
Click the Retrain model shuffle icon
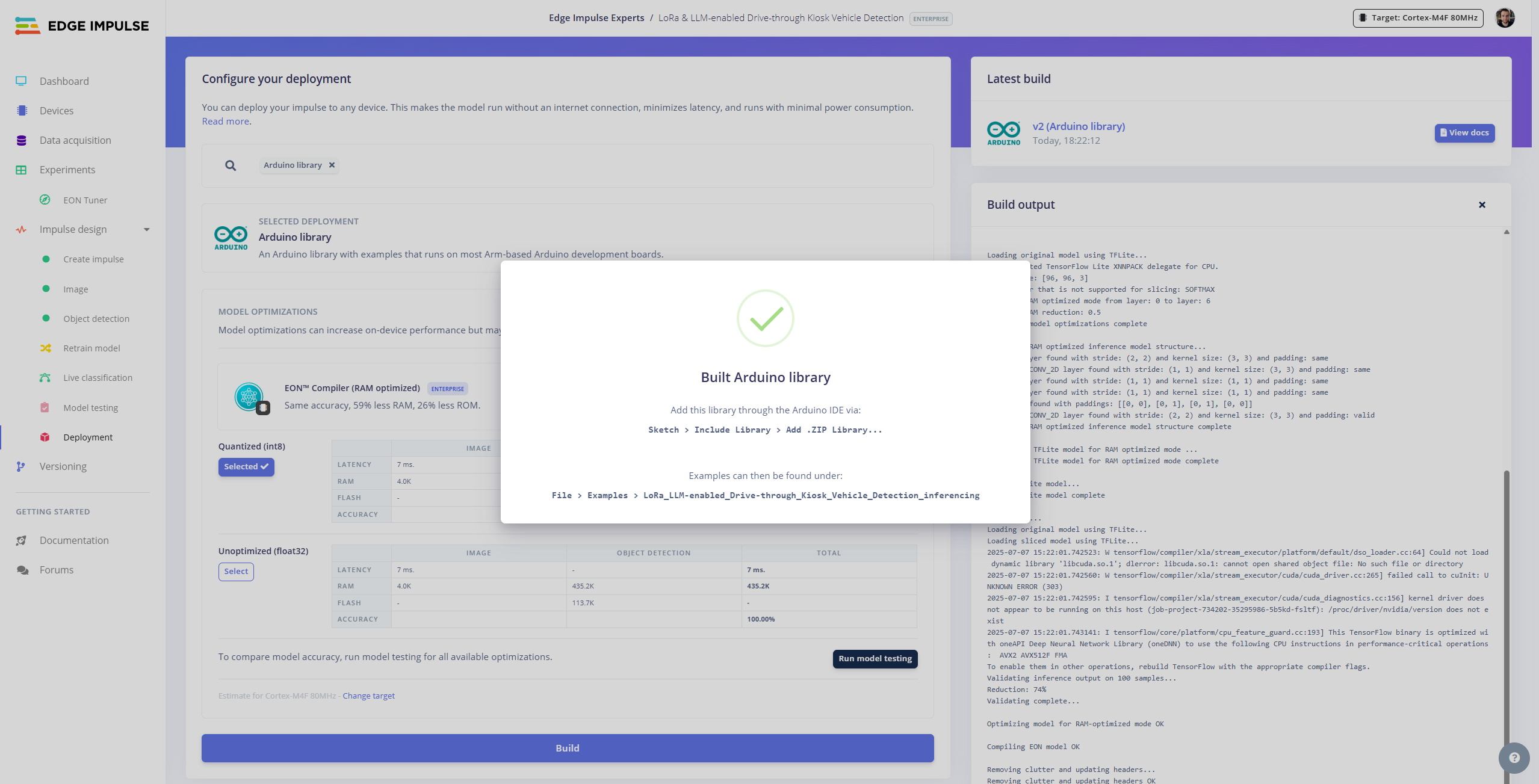pyautogui.click(x=45, y=348)
